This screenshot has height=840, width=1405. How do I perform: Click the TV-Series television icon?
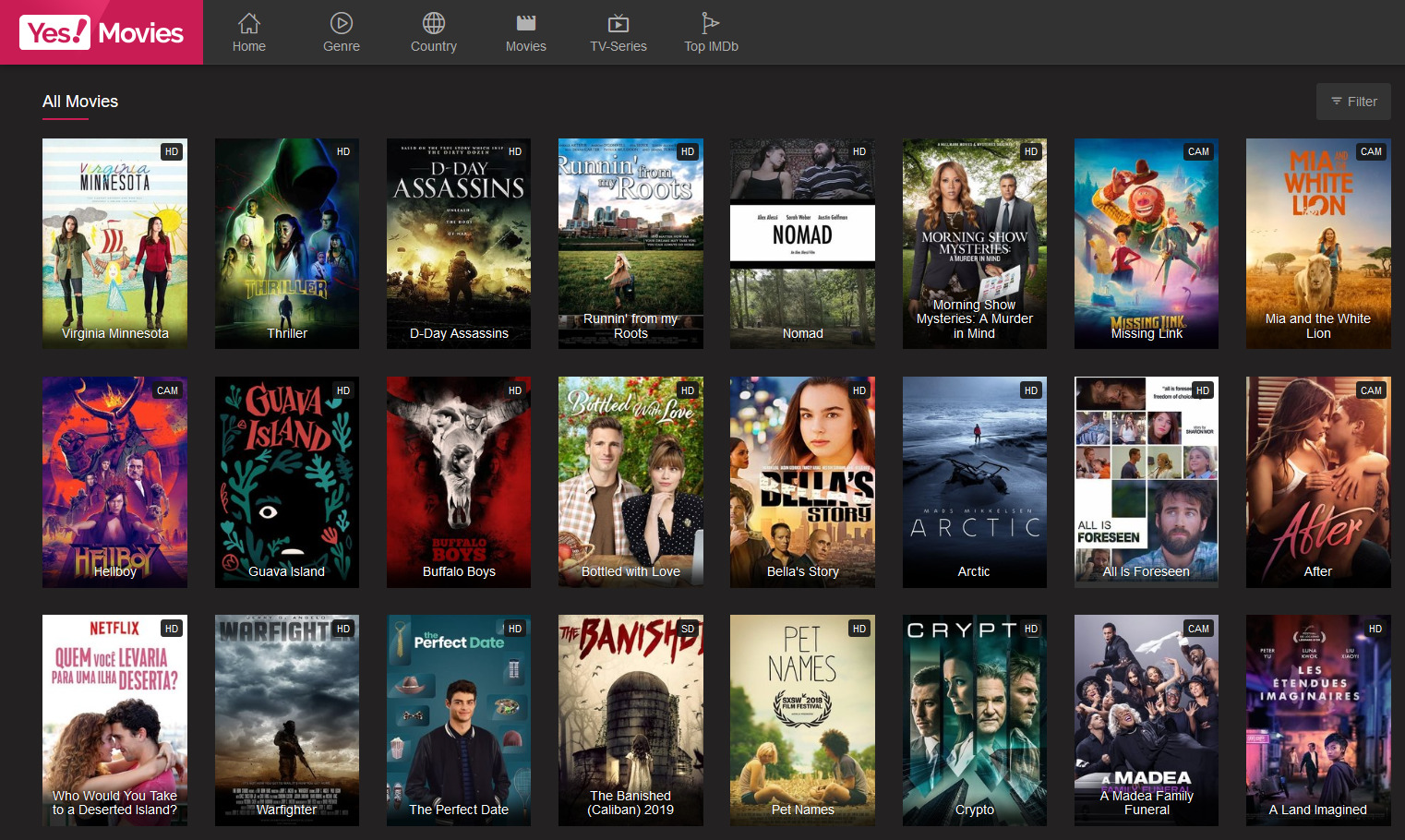coord(618,23)
